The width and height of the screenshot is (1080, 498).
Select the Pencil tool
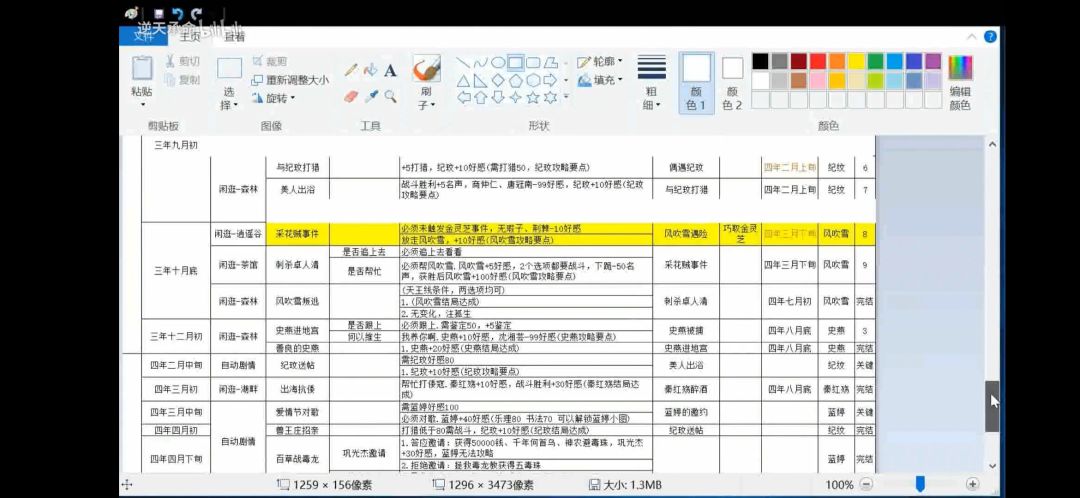coord(351,70)
